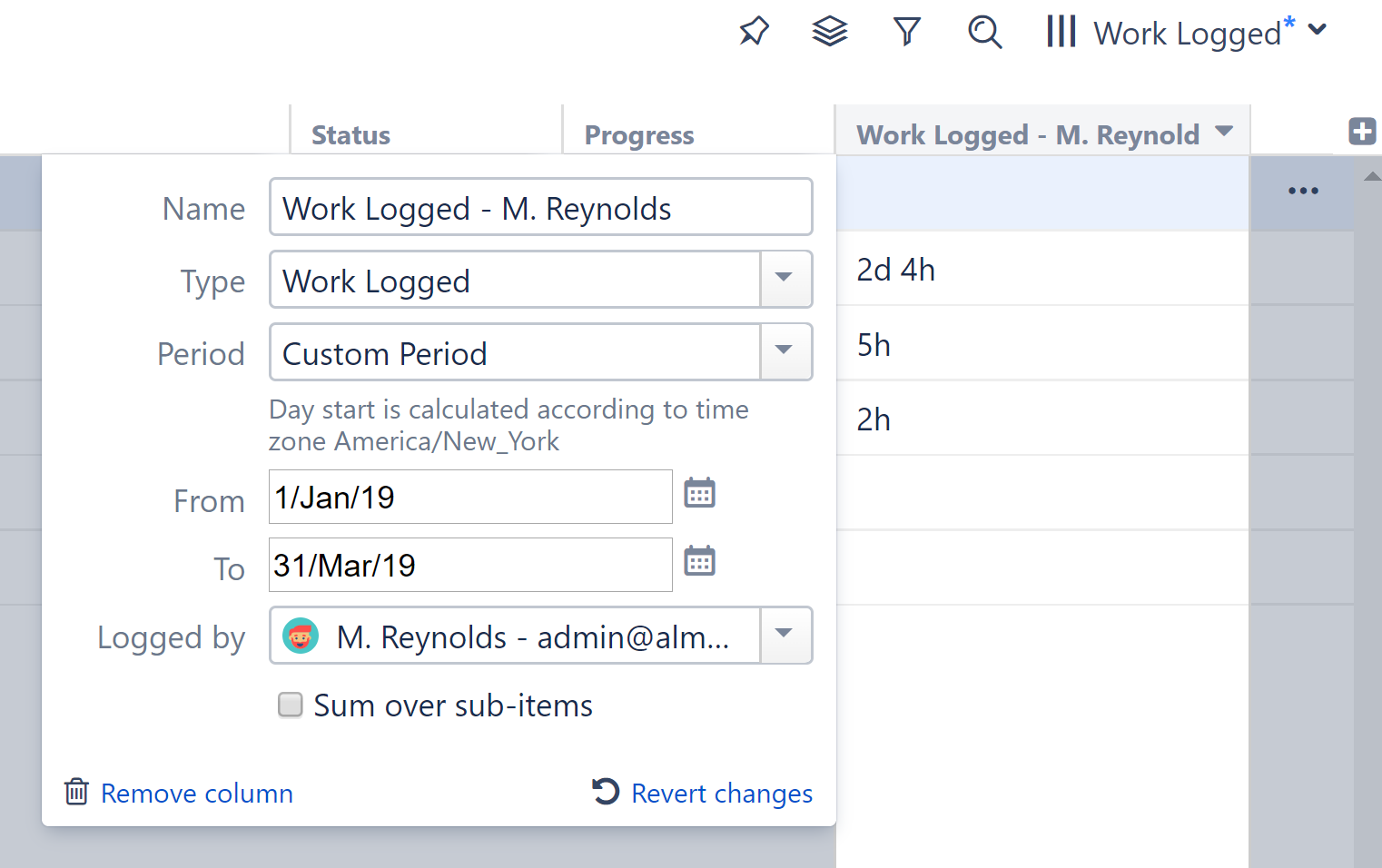Activate the filter icon

(x=906, y=31)
